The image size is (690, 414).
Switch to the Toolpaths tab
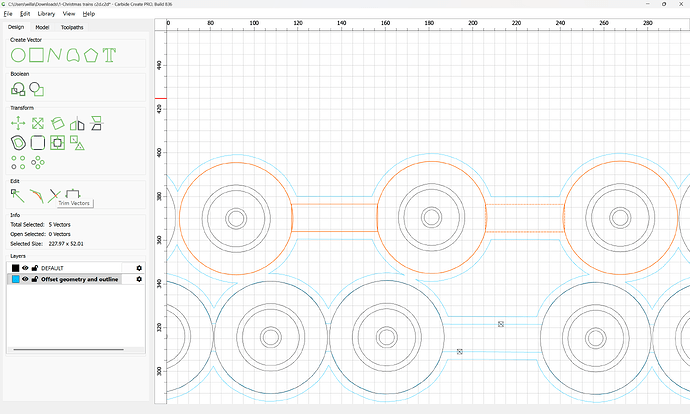point(72,27)
